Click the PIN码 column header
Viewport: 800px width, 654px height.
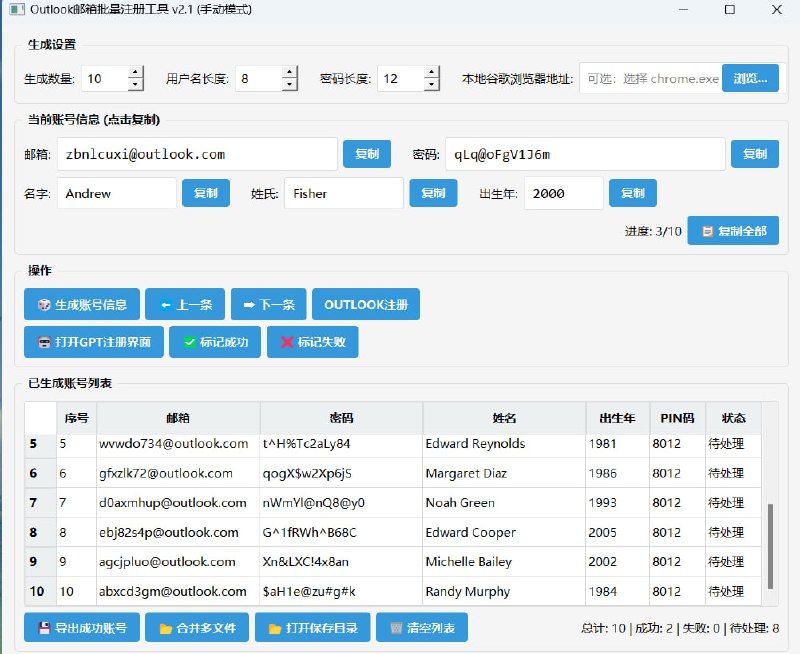tap(678, 418)
